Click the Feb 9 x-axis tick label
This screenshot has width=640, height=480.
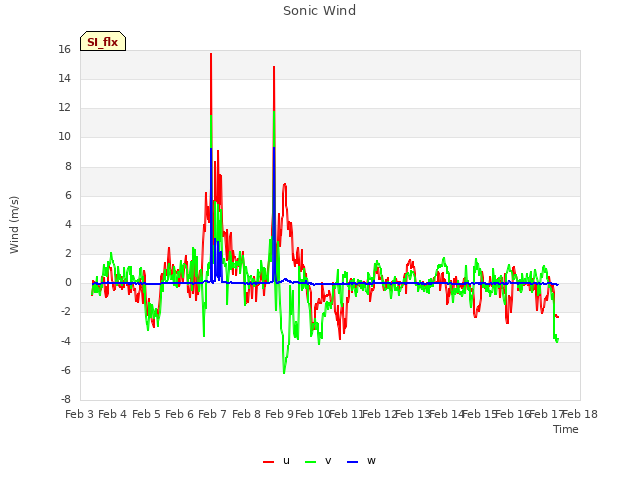coord(279,414)
